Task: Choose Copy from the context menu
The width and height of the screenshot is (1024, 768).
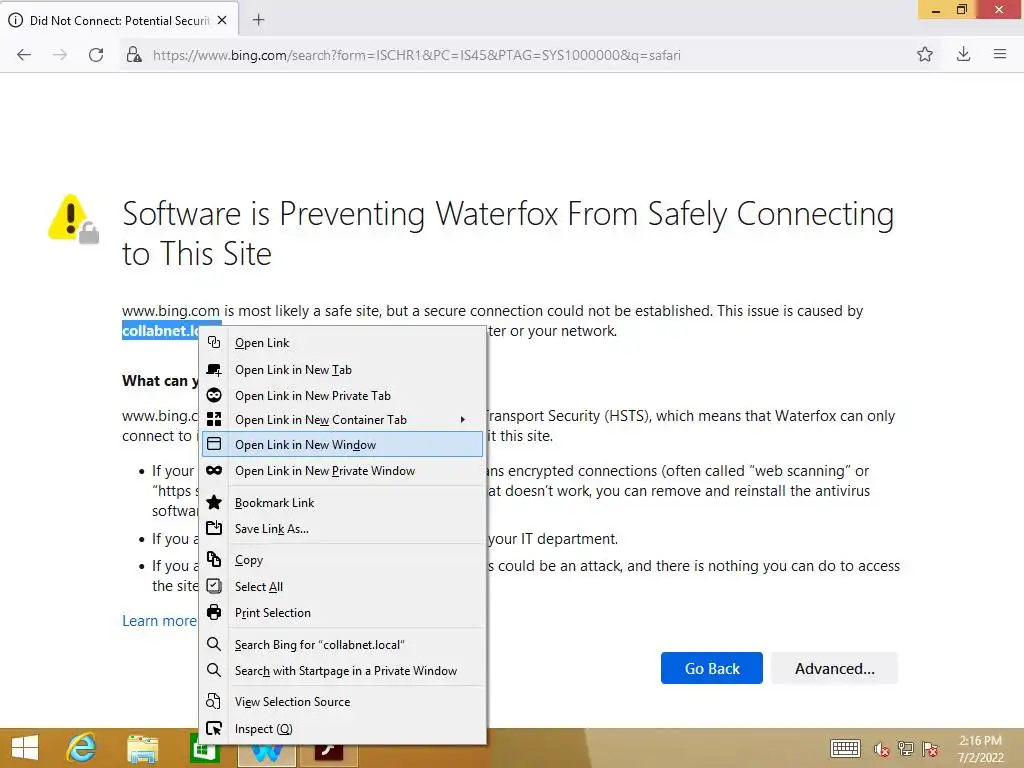Action: click(343, 560)
